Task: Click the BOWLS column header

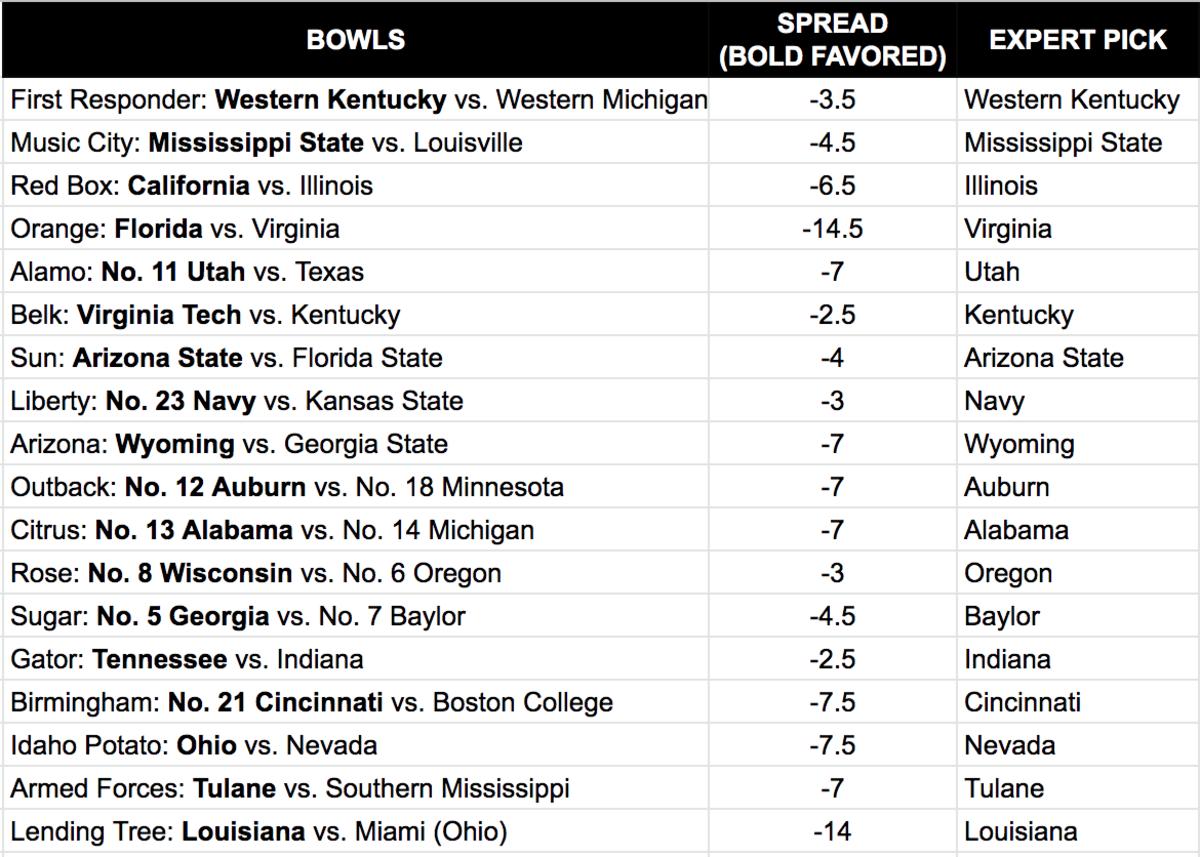Action: click(355, 40)
